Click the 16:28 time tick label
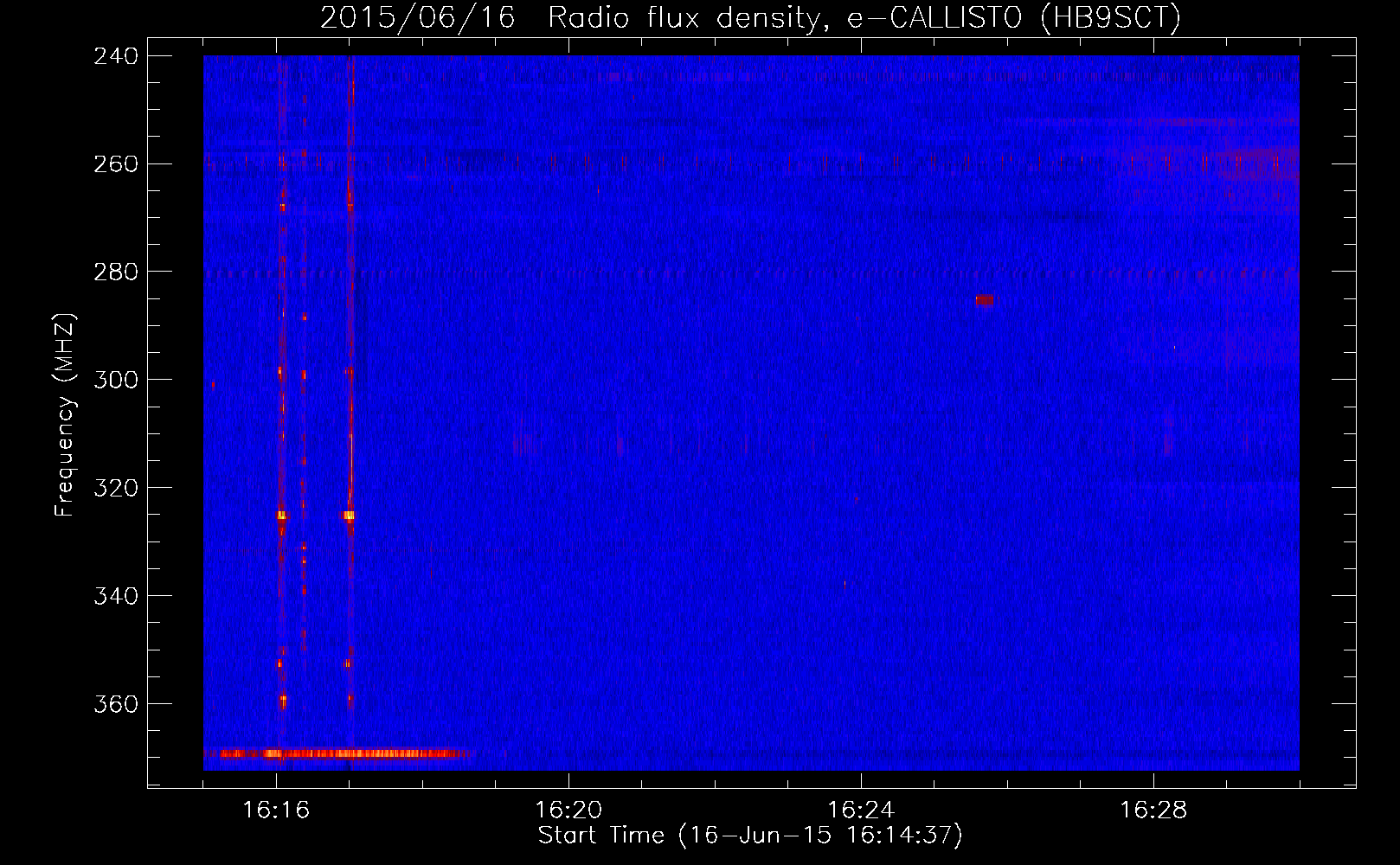This screenshot has height=865, width=1400. click(1154, 811)
